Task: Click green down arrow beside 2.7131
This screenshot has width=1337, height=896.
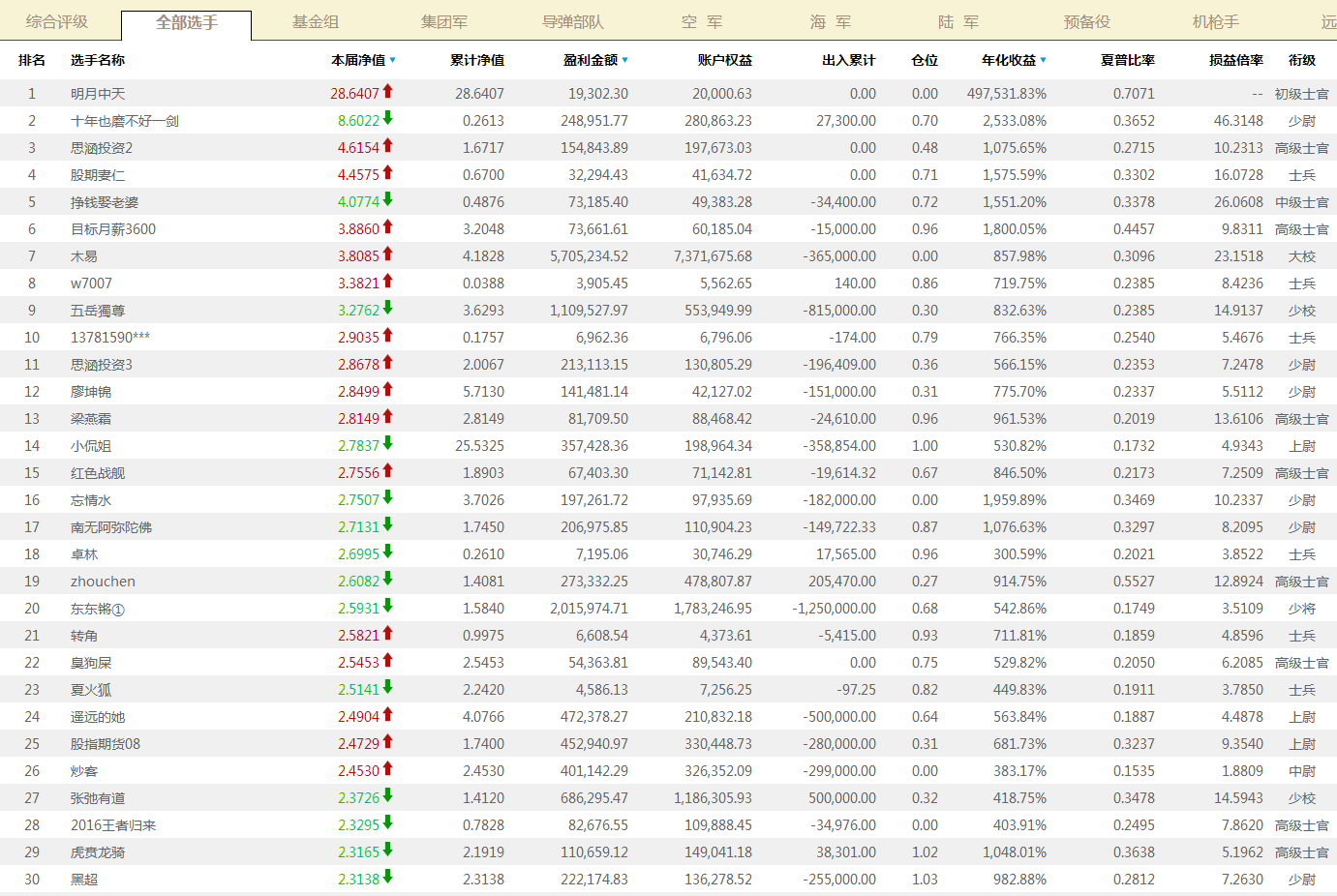Action: [x=388, y=524]
